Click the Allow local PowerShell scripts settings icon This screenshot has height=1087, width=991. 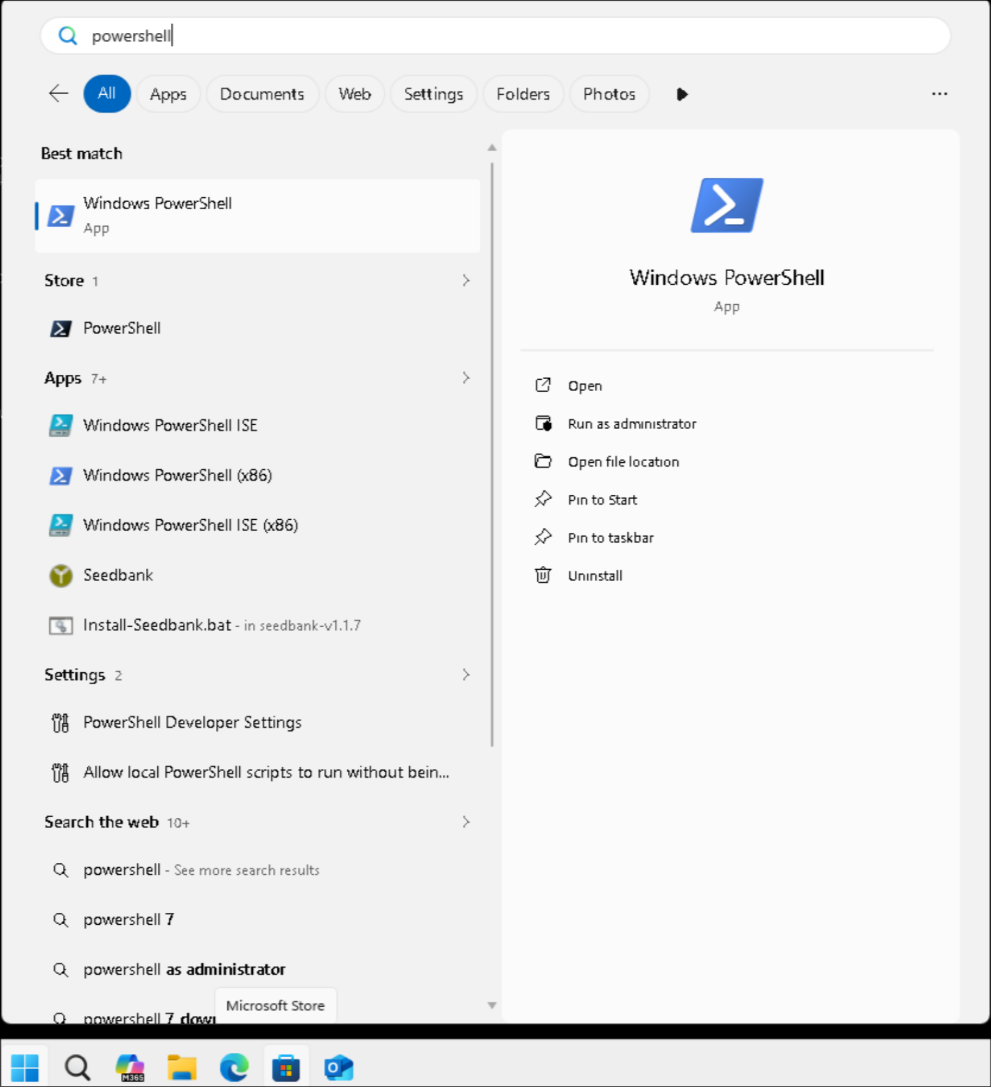click(60, 772)
